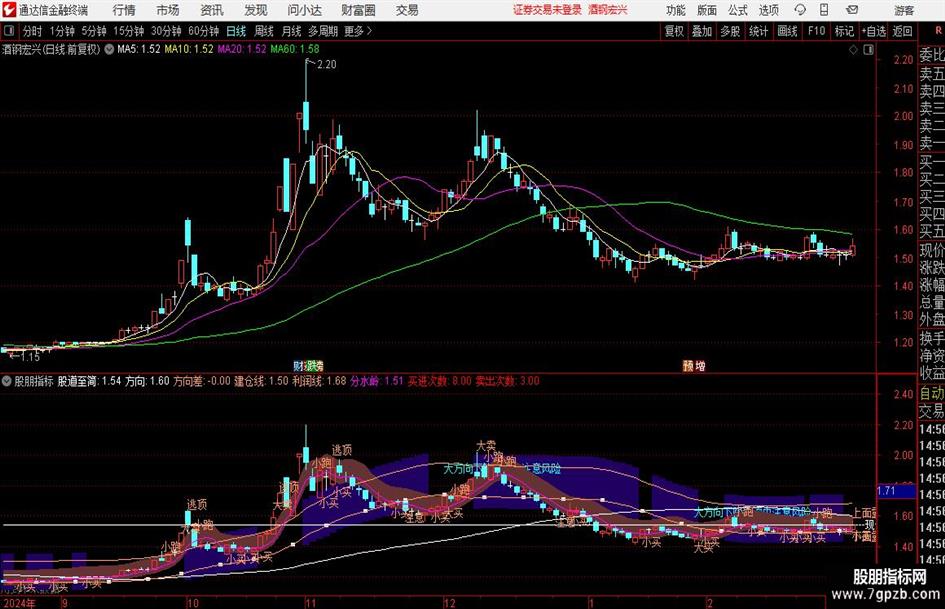The width and height of the screenshot is (945, 609).
Task: Click the 利润线: 1.68 value
Action: (319, 381)
